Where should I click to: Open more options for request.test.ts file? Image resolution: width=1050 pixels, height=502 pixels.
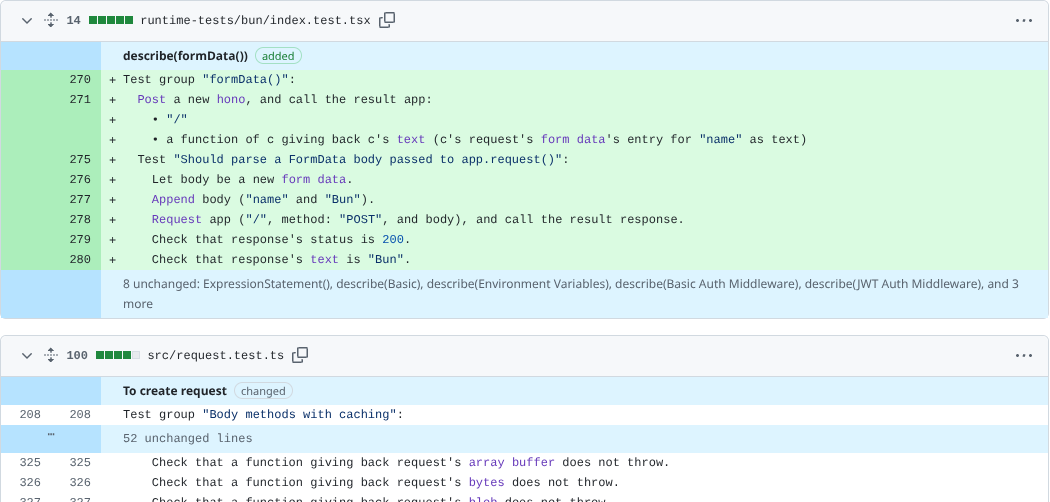[1024, 355]
